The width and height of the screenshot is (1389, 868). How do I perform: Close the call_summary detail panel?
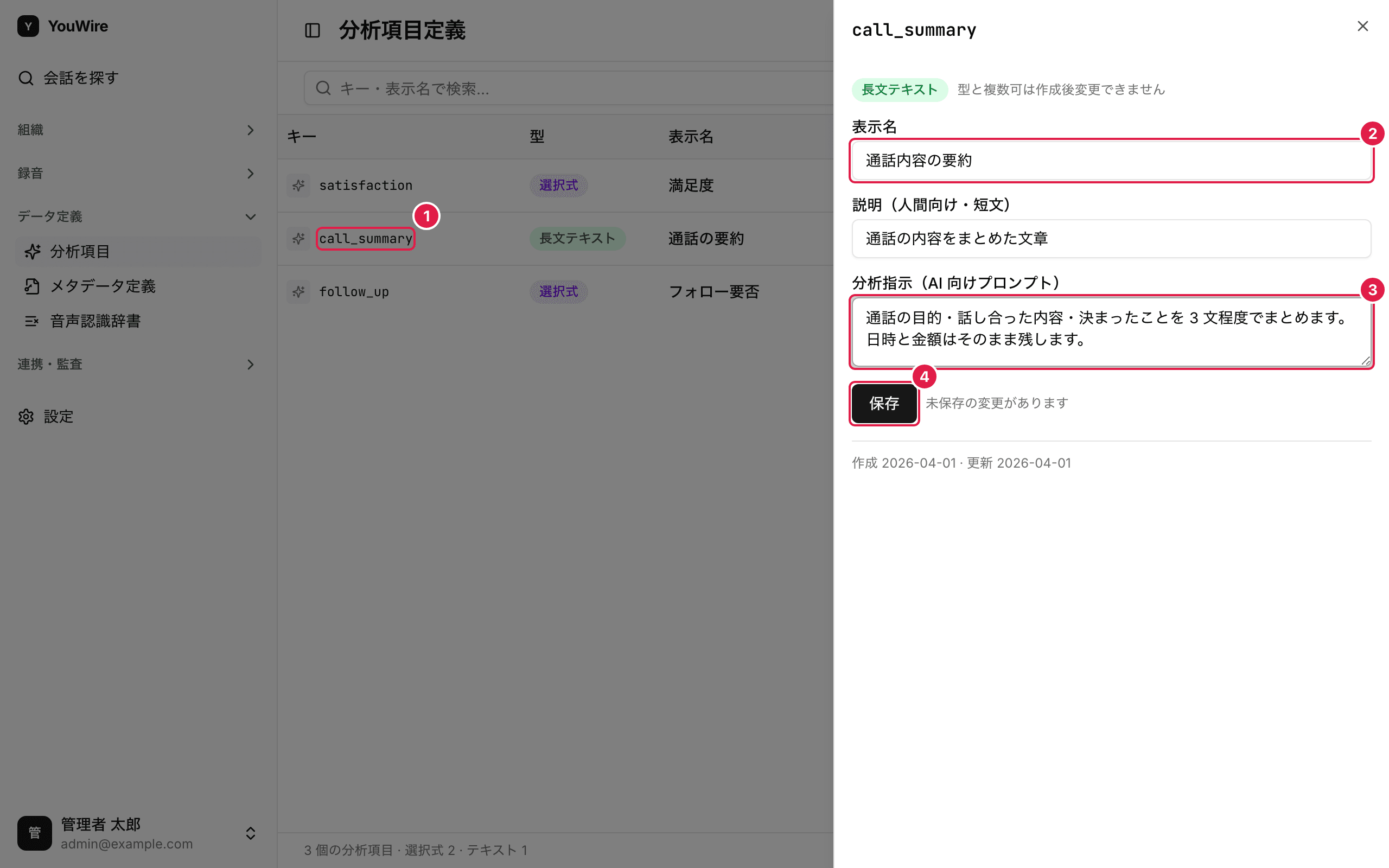1362,27
